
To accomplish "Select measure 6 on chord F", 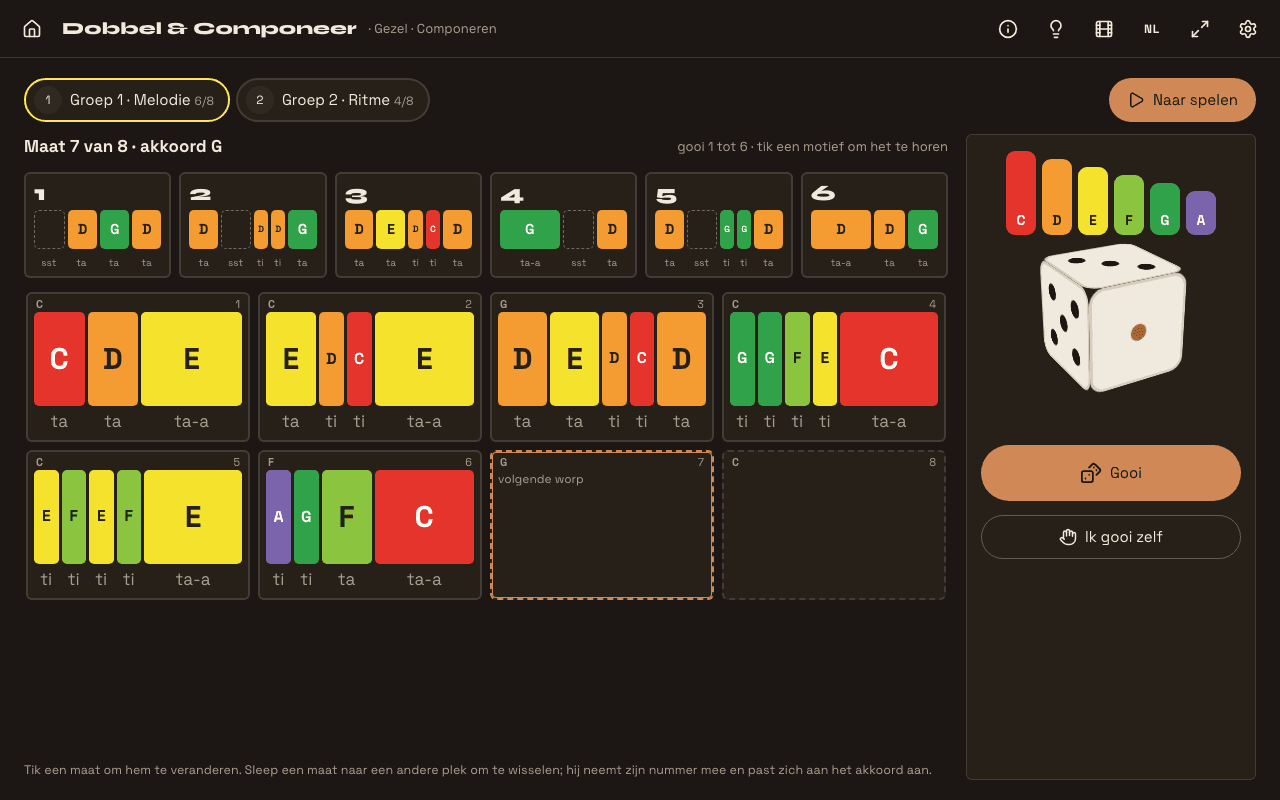I will coord(370,525).
